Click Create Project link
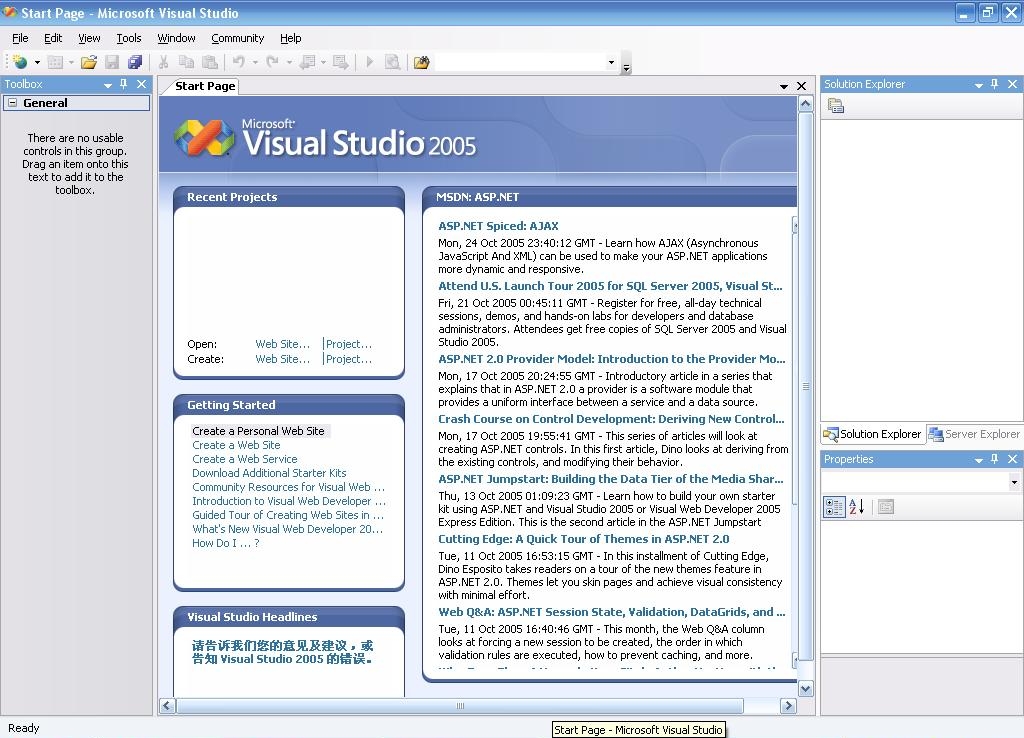 pos(349,359)
